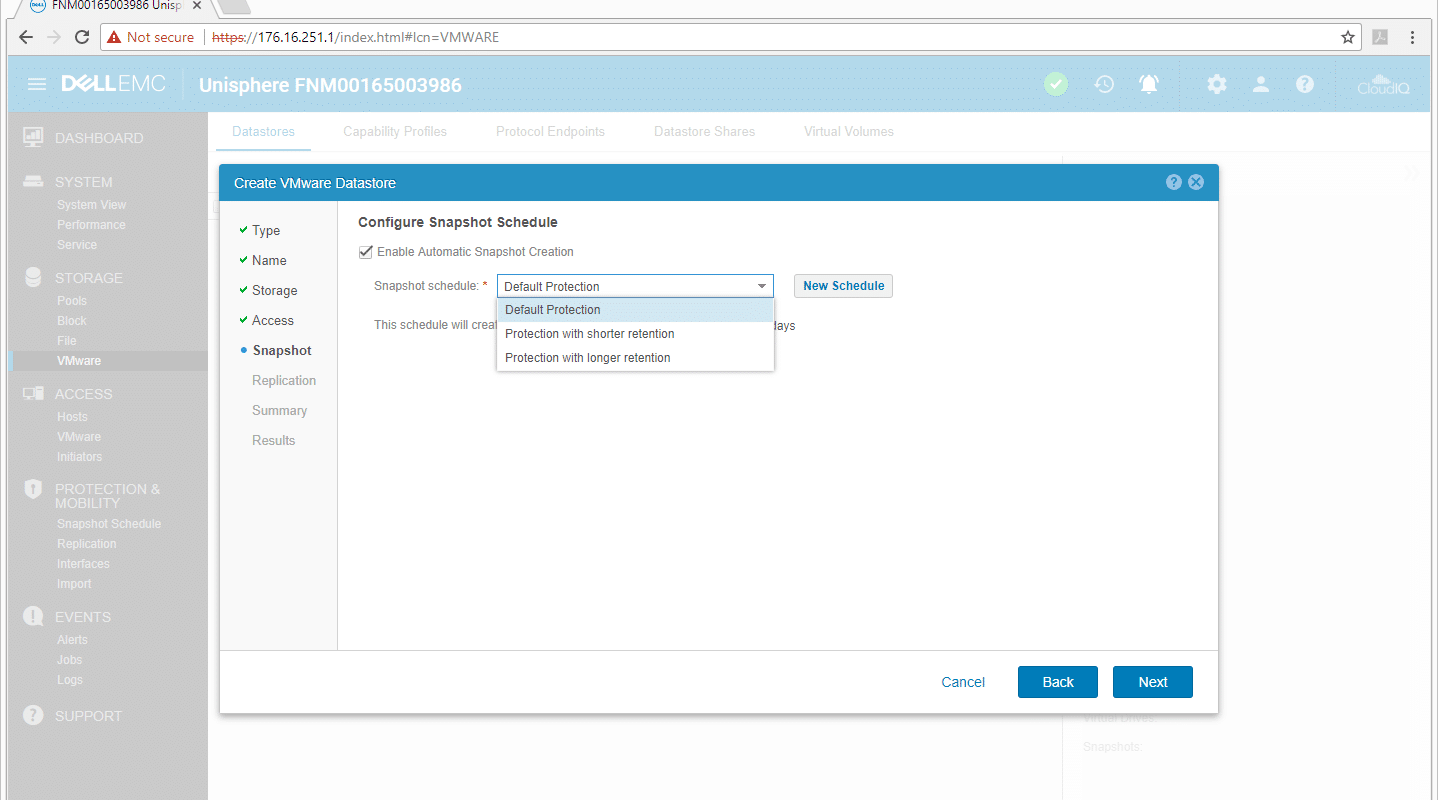This screenshot has height=800, width=1438.
Task: Choose Default Protection from the list
Action: (635, 310)
